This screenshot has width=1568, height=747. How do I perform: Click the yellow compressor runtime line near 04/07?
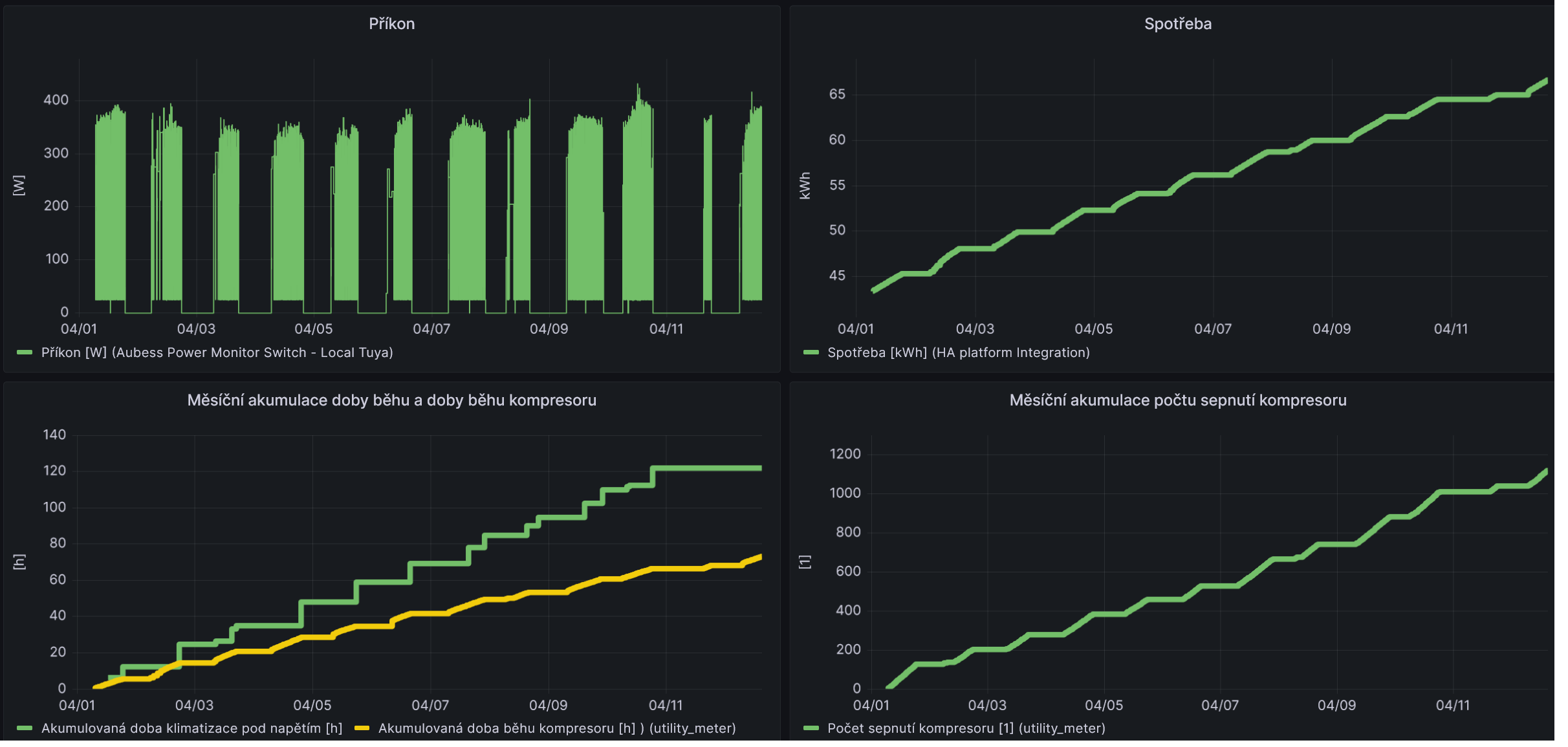(x=430, y=612)
